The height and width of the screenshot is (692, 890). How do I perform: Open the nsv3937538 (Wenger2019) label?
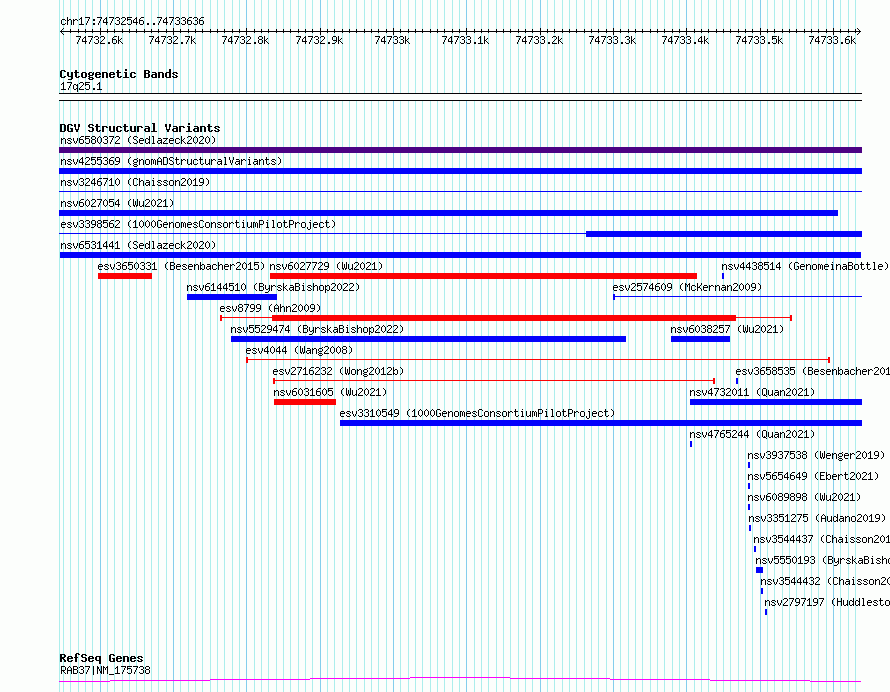(816, 455)
